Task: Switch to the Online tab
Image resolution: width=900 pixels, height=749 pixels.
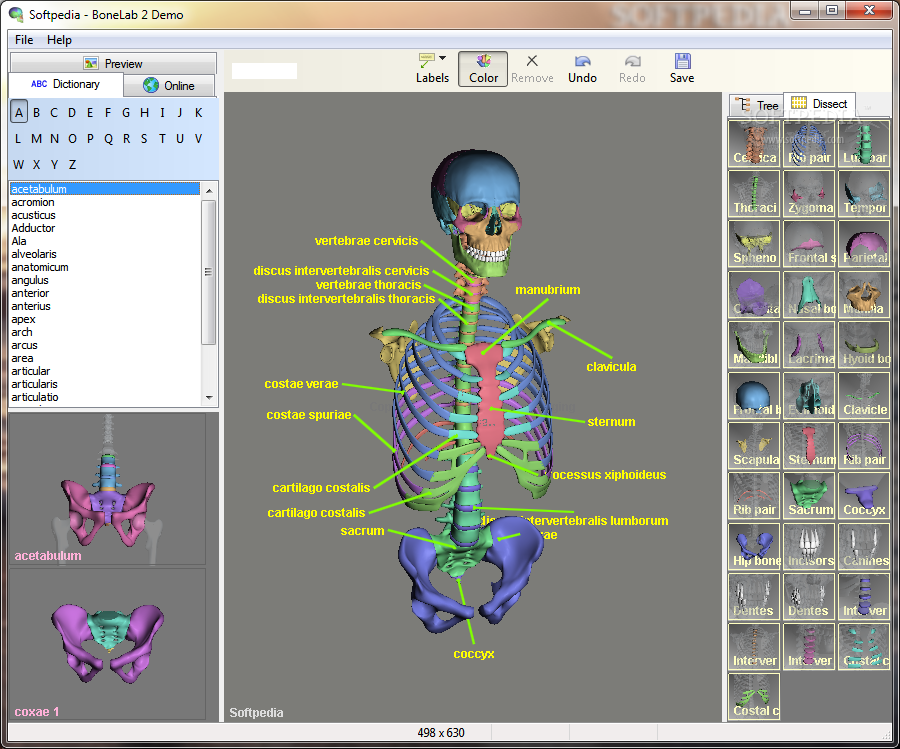Action: tap(169, 86)
